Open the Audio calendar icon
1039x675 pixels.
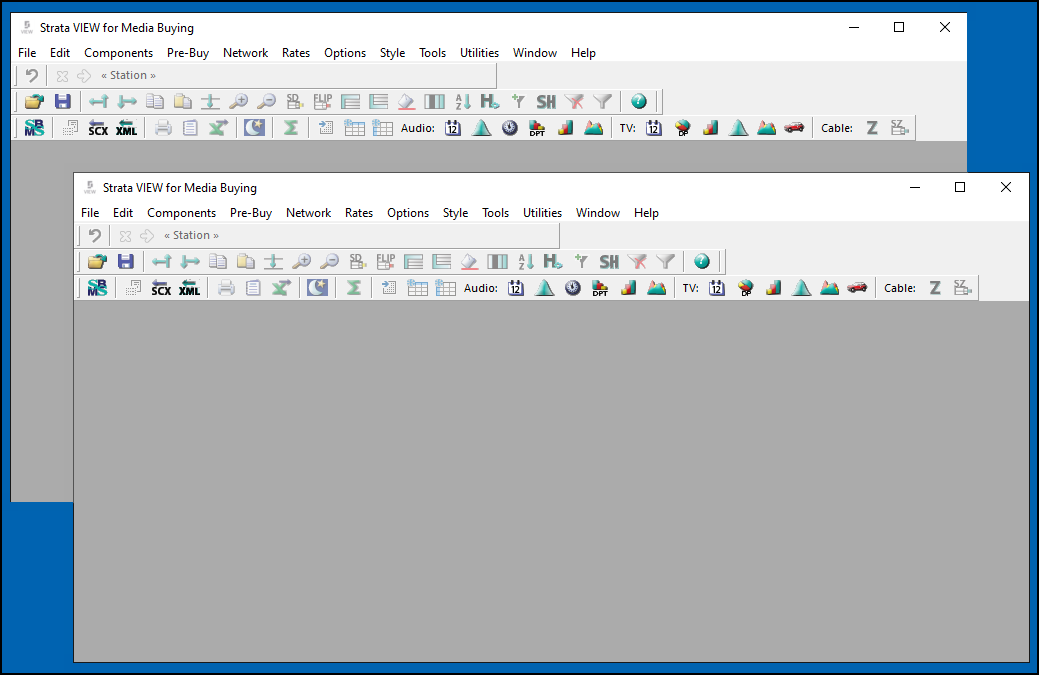(x=516, y=287)
